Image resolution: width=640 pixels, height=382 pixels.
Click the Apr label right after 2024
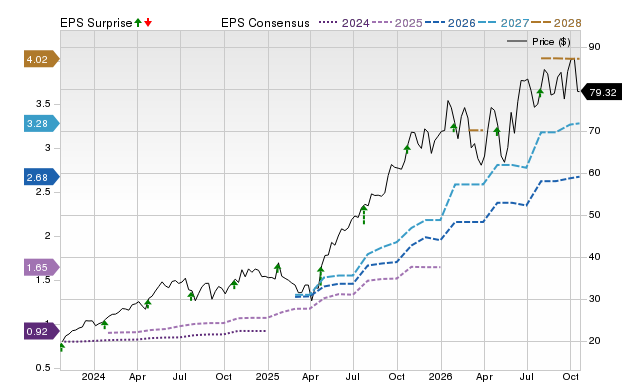coord(137,376)
